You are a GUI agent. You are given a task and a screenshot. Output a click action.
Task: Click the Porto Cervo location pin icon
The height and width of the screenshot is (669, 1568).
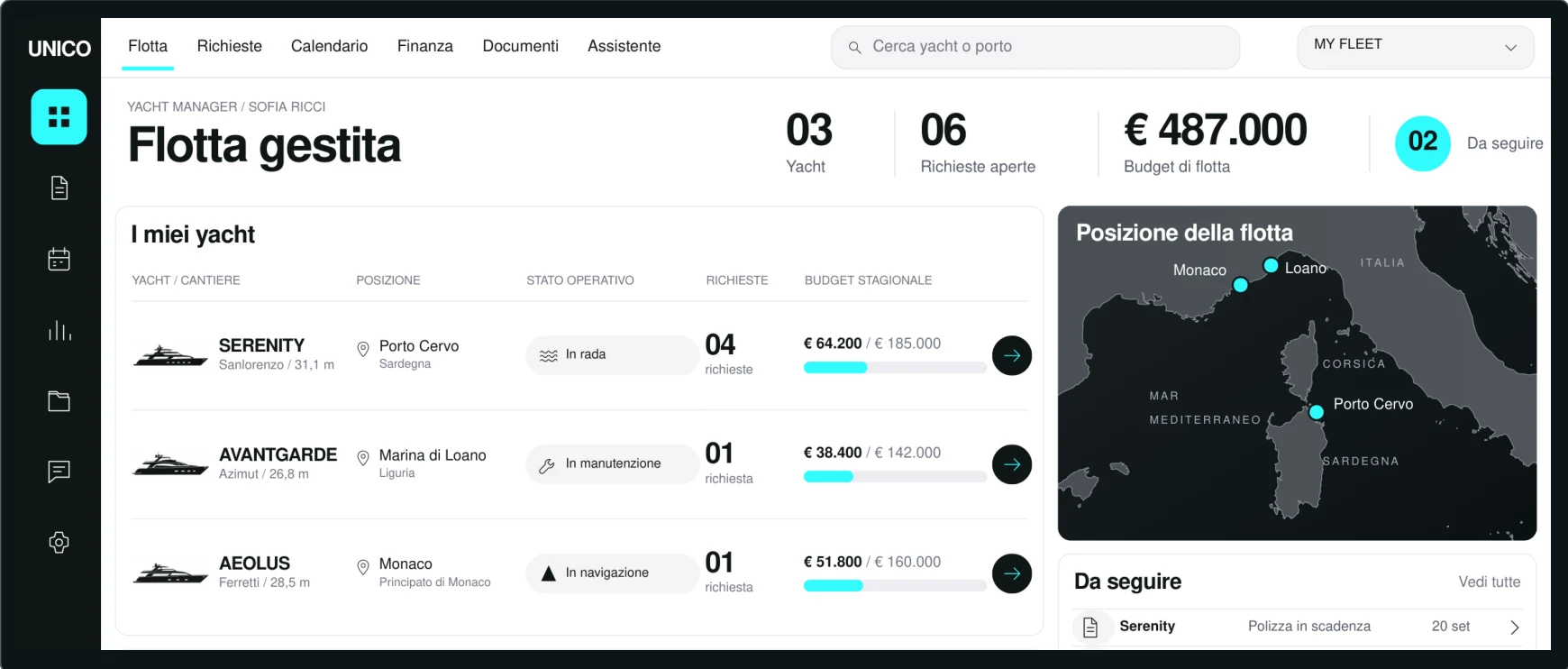363,349
